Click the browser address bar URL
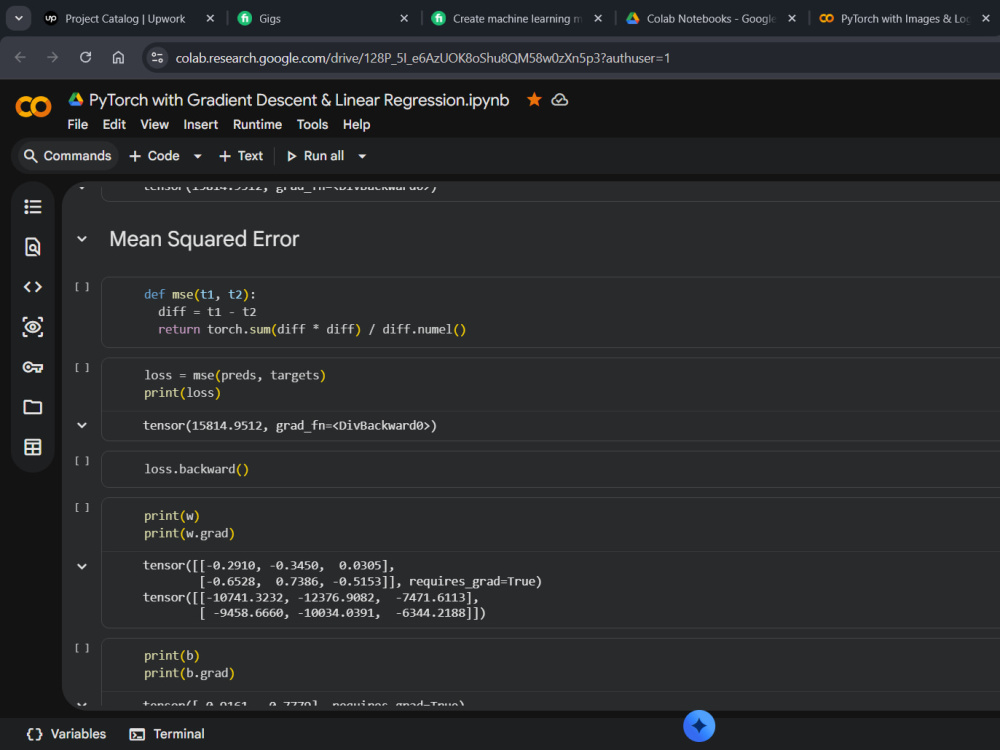The image size is (1000, 750). pos(422,58)
